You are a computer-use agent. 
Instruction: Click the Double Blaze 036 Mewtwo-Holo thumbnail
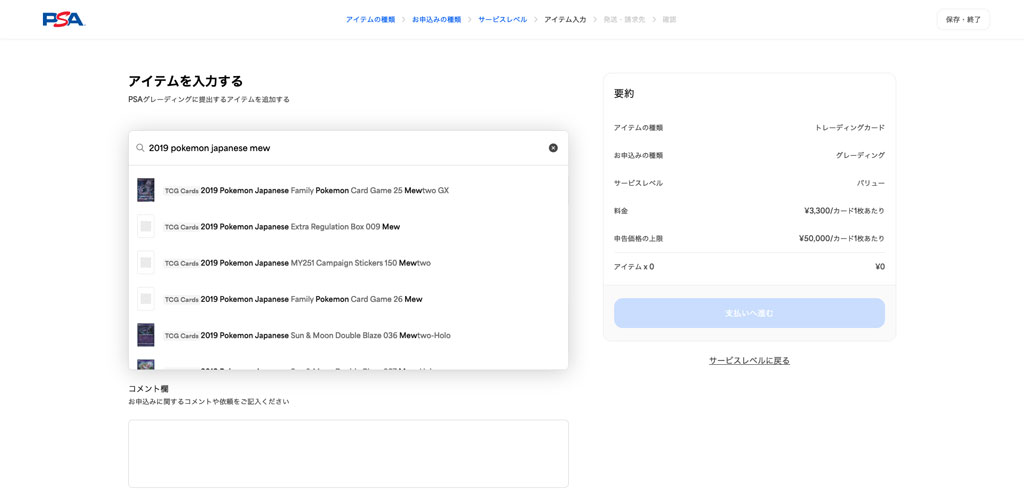(x=146, y=335)
